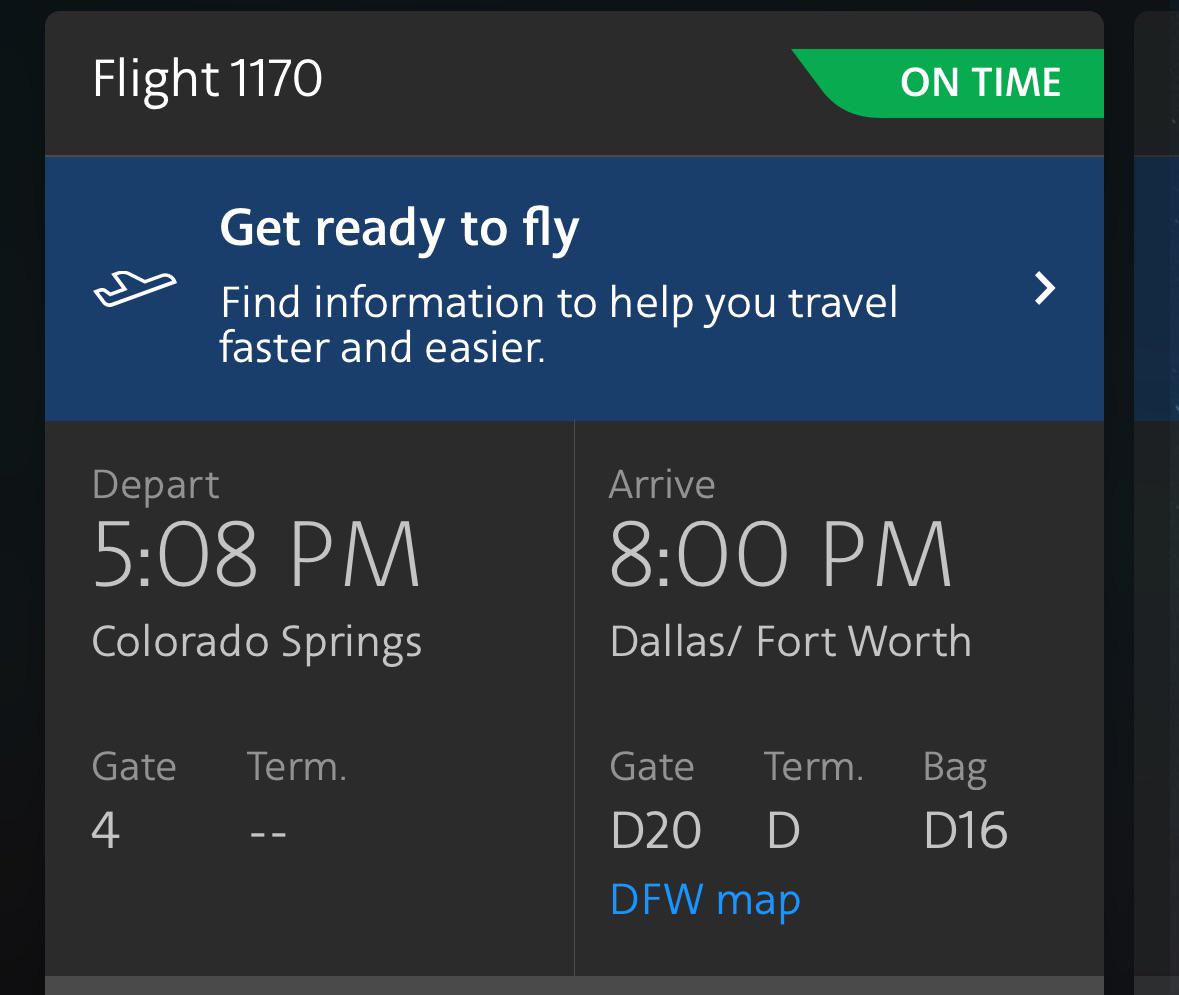Click the Arrive section label
This screenshot has height=995, width=1179.
pos(662,484)
